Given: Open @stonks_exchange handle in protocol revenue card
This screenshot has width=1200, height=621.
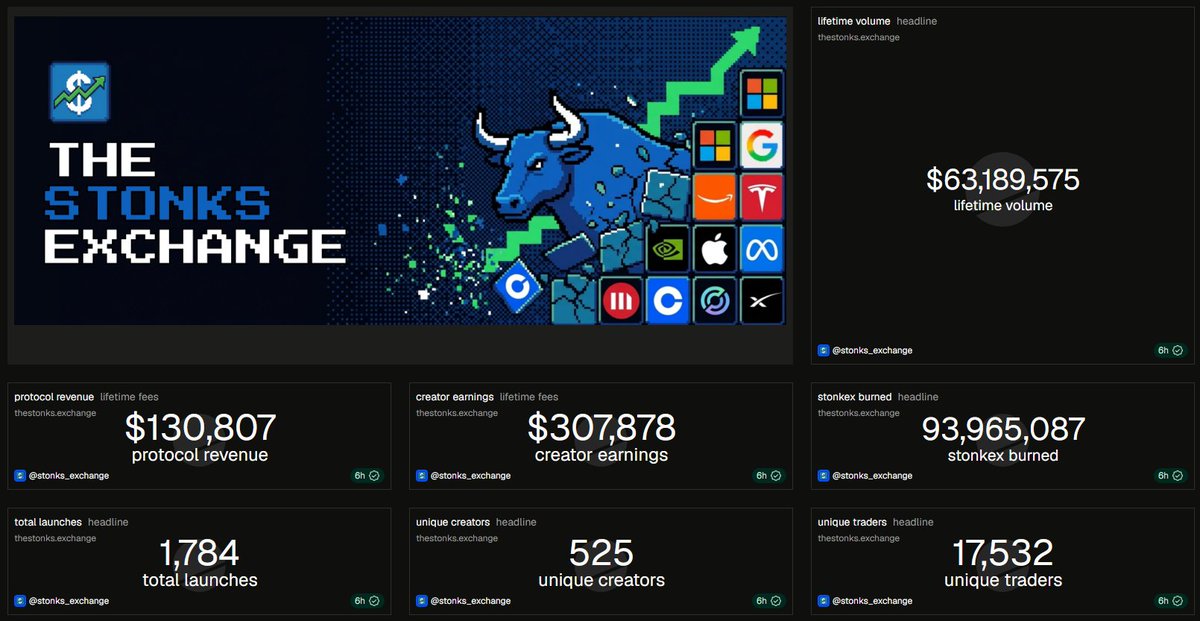Looking at the screenshot, I should point(68,476).
